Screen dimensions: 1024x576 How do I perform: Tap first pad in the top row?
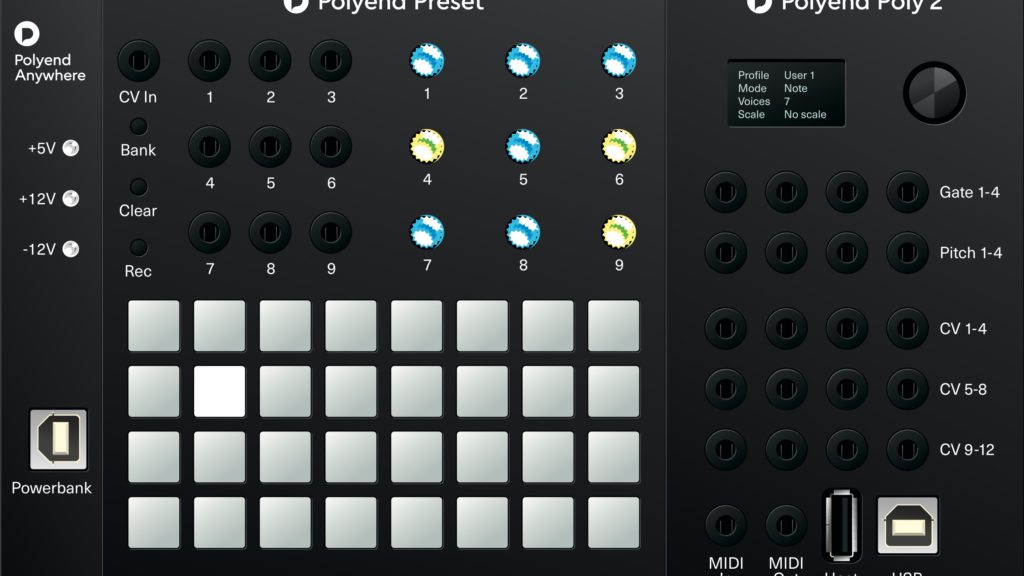click(153, 326)
